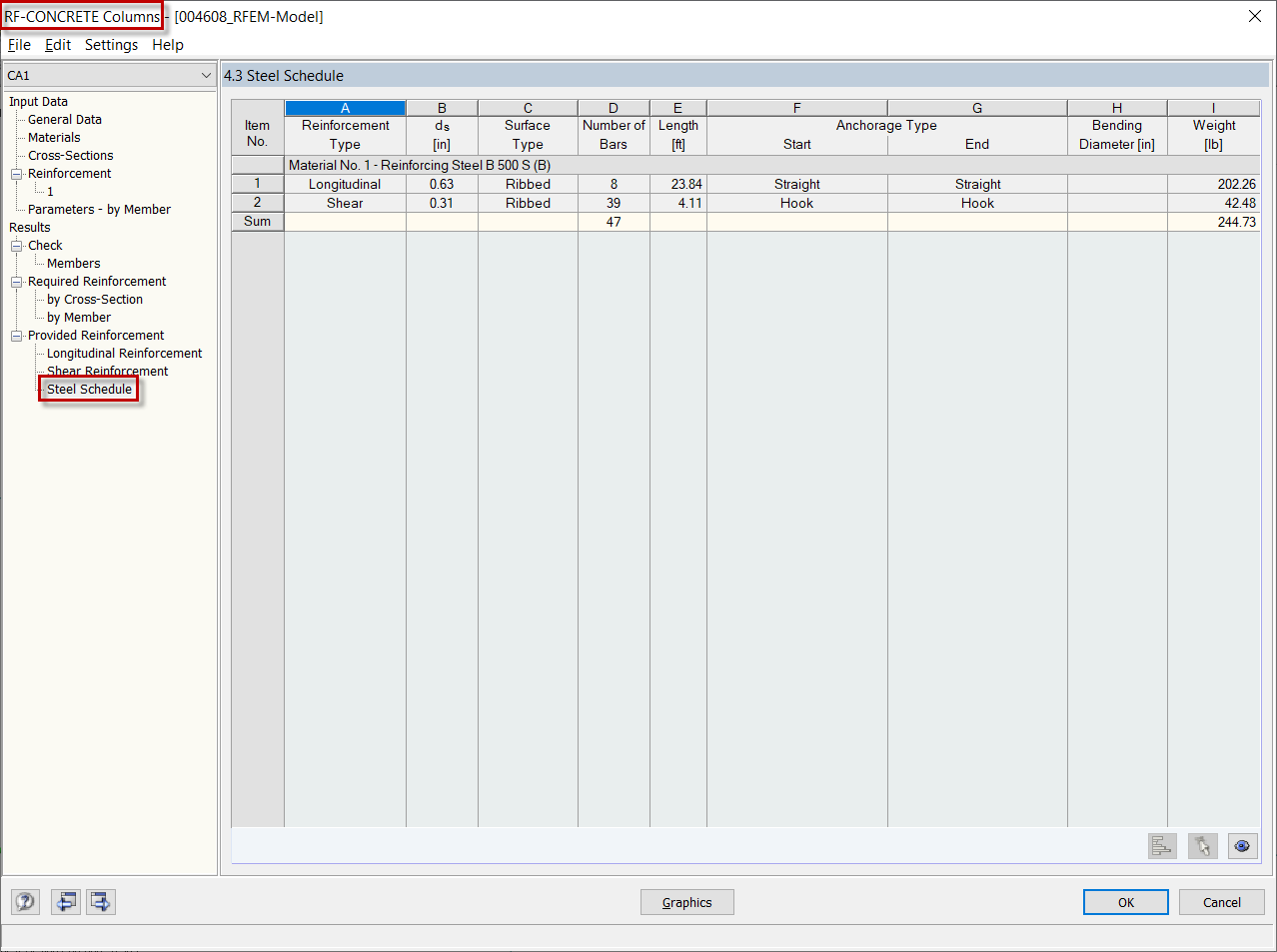
Task: Open Materials under Input Data
Action: click(x=66, y=137)
